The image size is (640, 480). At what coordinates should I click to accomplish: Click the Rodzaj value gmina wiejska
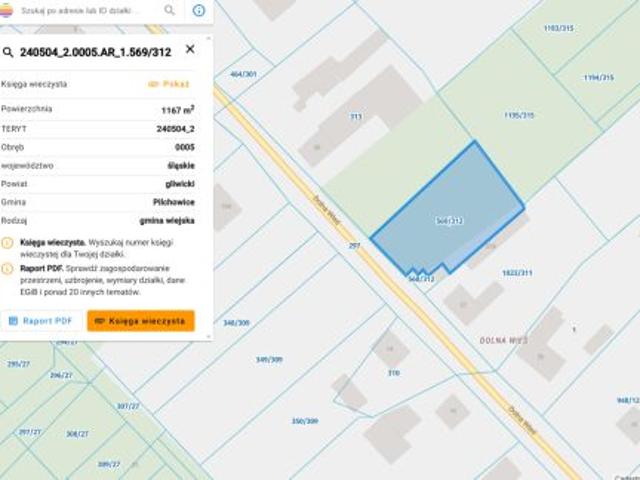pos(167,220)
